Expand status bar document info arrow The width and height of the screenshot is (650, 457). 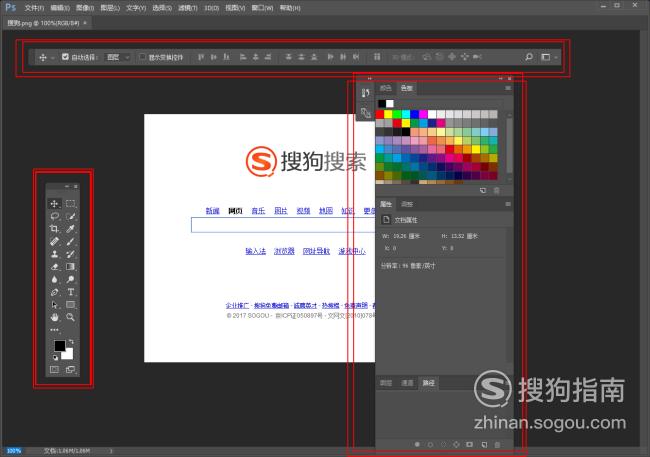(111, 450)
